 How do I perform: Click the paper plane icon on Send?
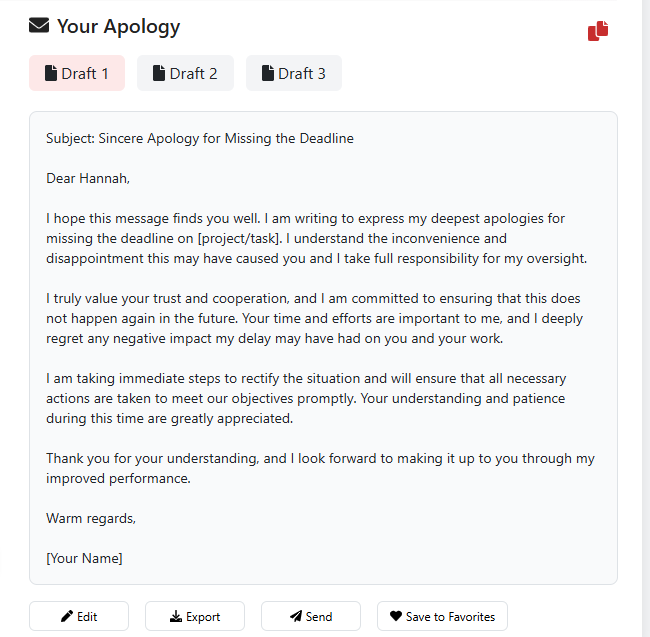pos(296,616)
